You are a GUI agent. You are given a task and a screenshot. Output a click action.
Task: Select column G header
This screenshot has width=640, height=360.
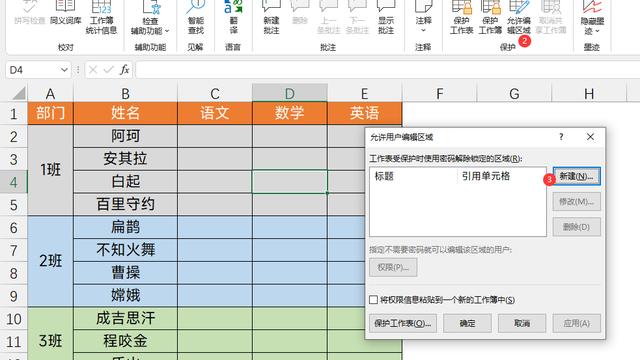click(x=514, y=93)
